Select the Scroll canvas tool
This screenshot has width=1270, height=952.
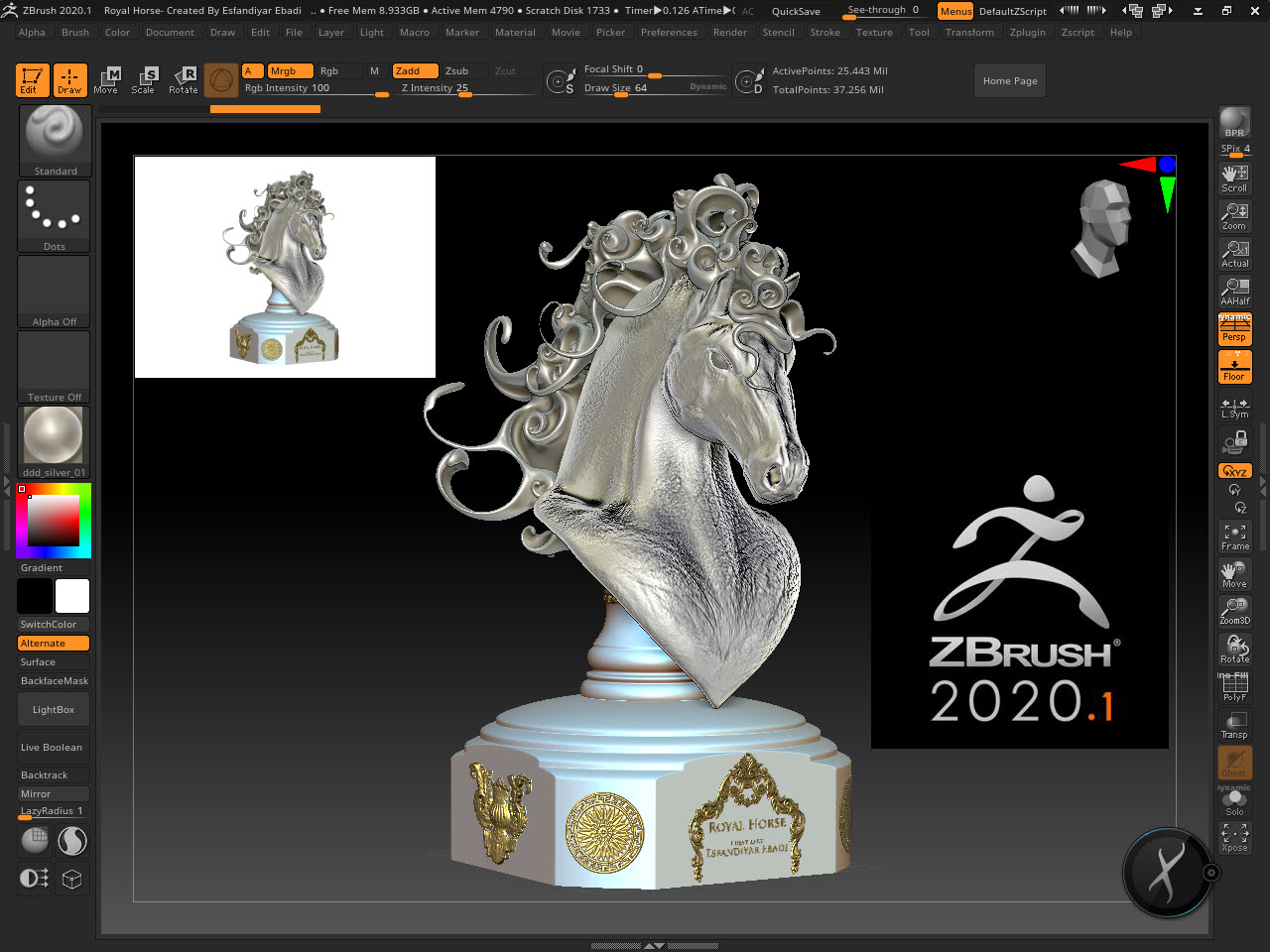click(x=1234, y=178)
